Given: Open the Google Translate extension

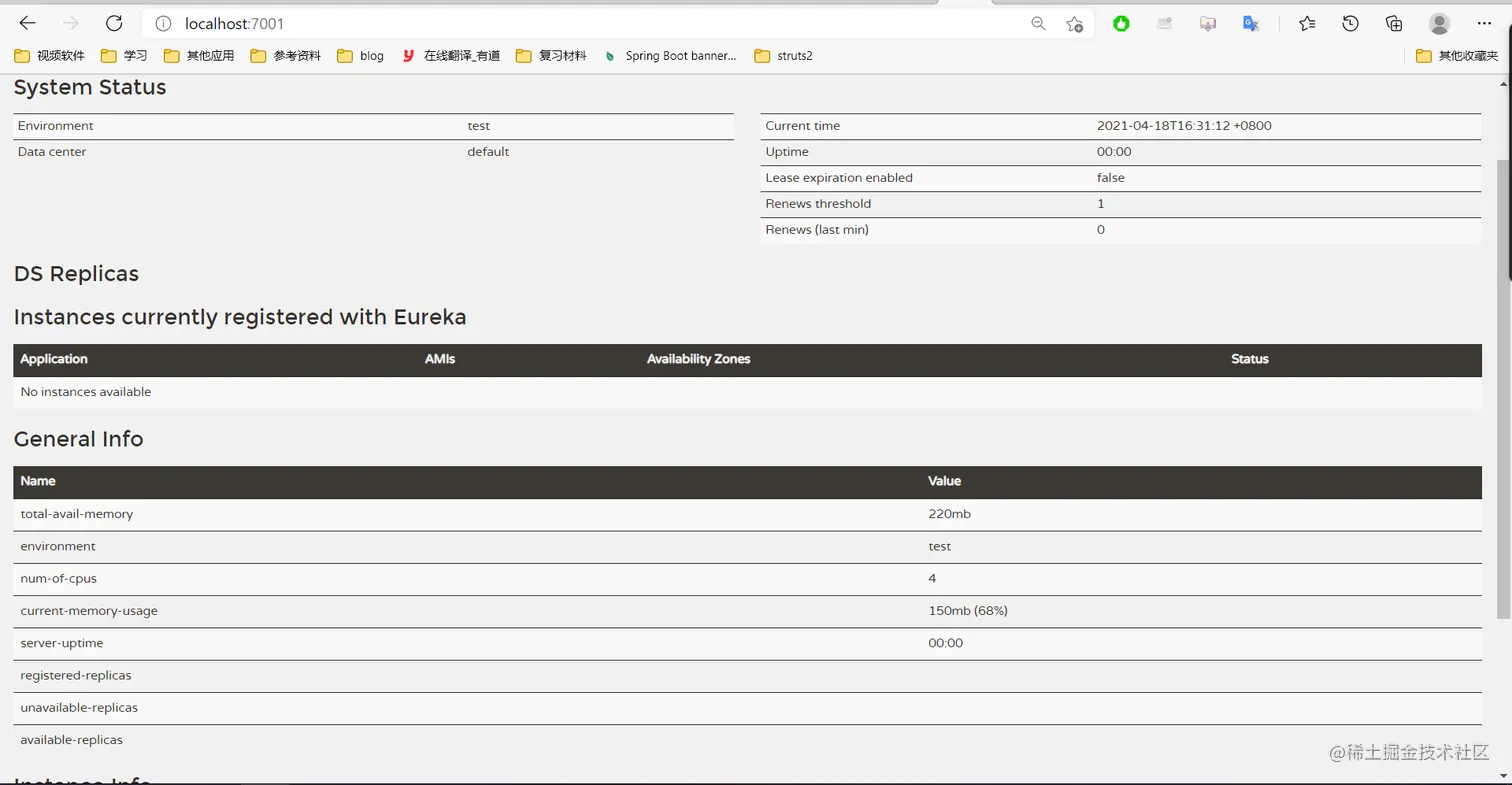Looking at the screenshot, I should (1250, 23).
